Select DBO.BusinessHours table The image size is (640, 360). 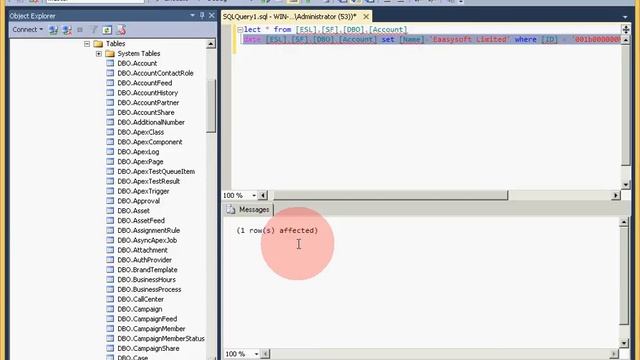(147, 280)
